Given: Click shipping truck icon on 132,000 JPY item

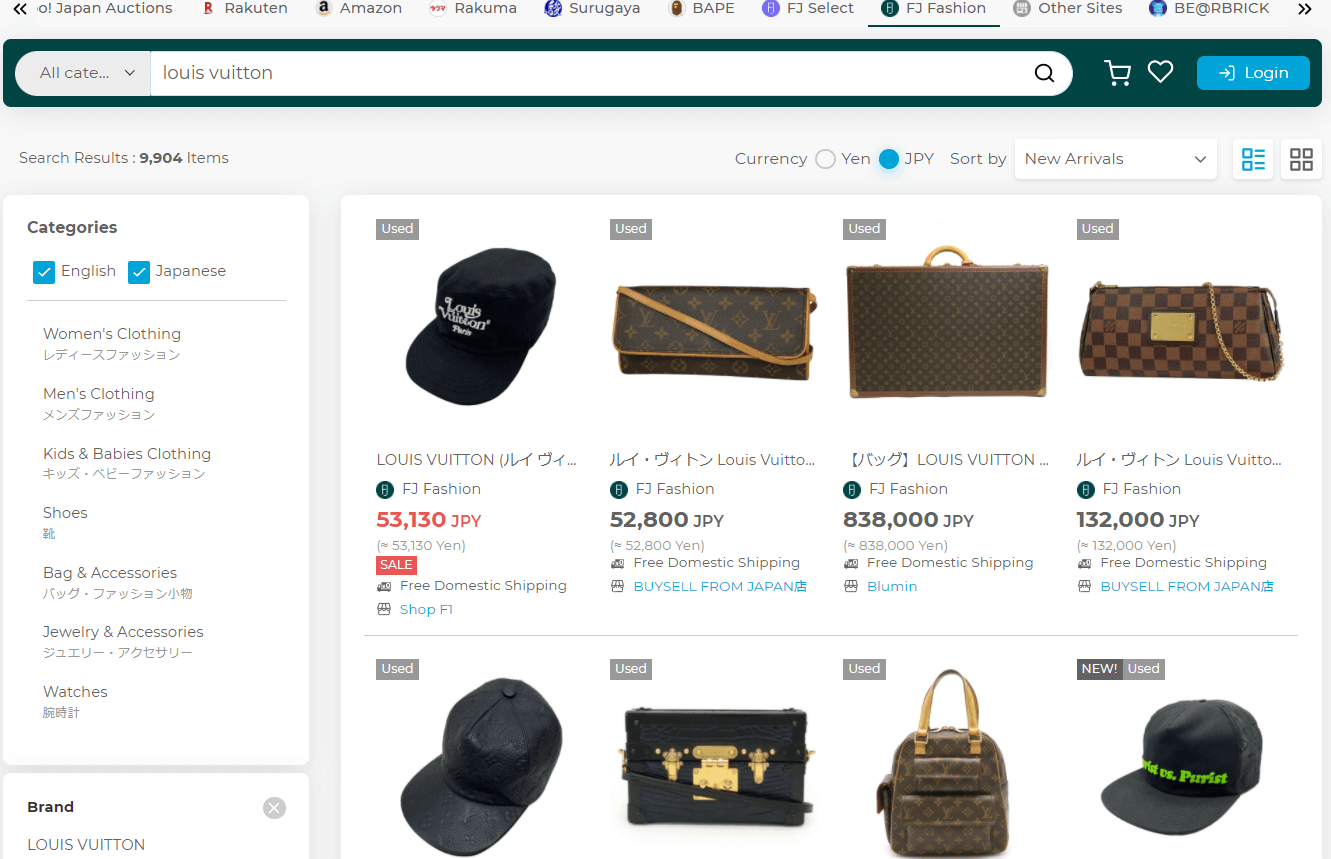Looking at the screenshot, I should [1084, 563].
